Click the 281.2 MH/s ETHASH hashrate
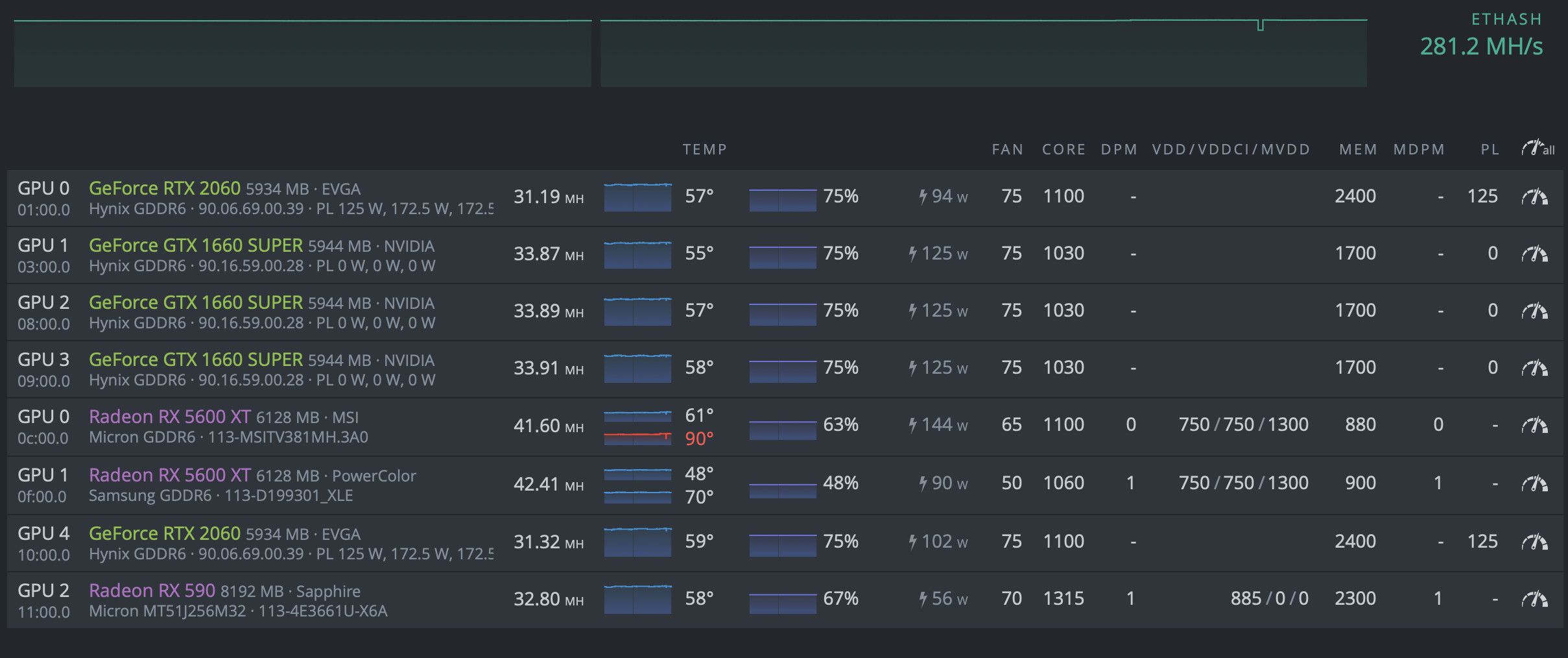Viewport: 1568px width, 658px height. pyautogui.click(x=1481, y=47)
